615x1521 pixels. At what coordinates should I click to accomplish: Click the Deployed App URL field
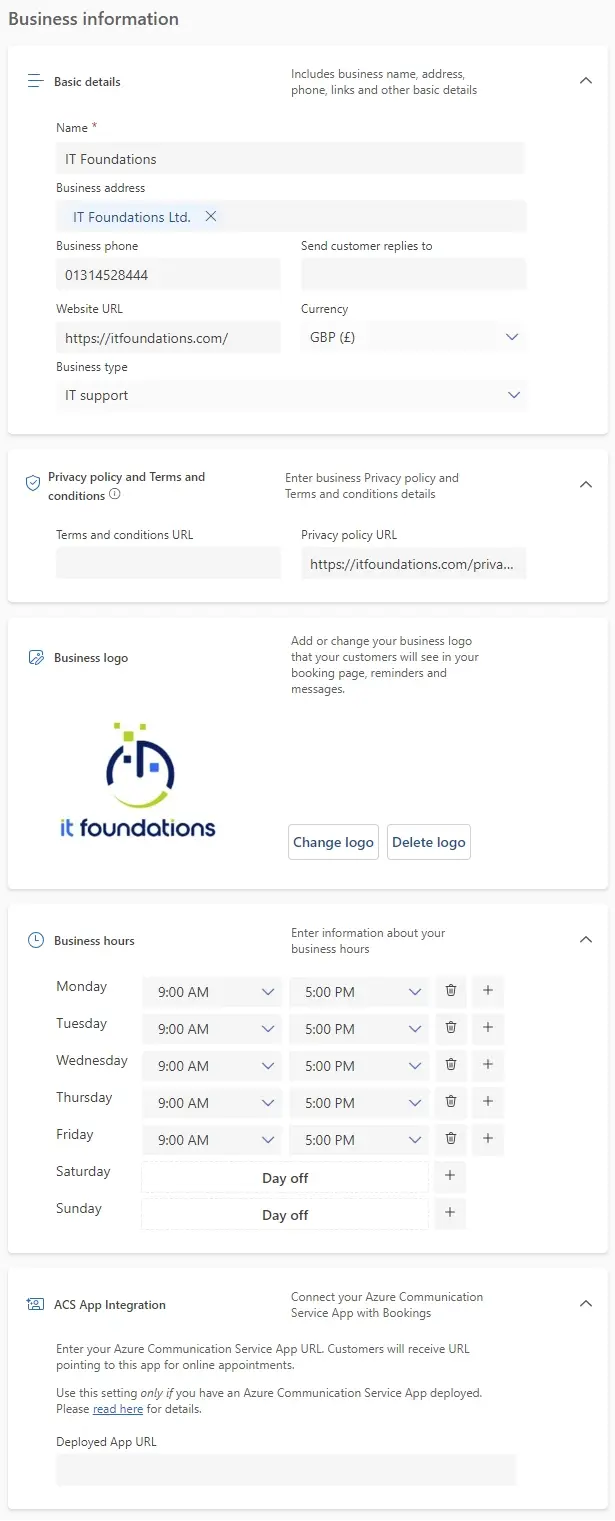[286, 1470]
